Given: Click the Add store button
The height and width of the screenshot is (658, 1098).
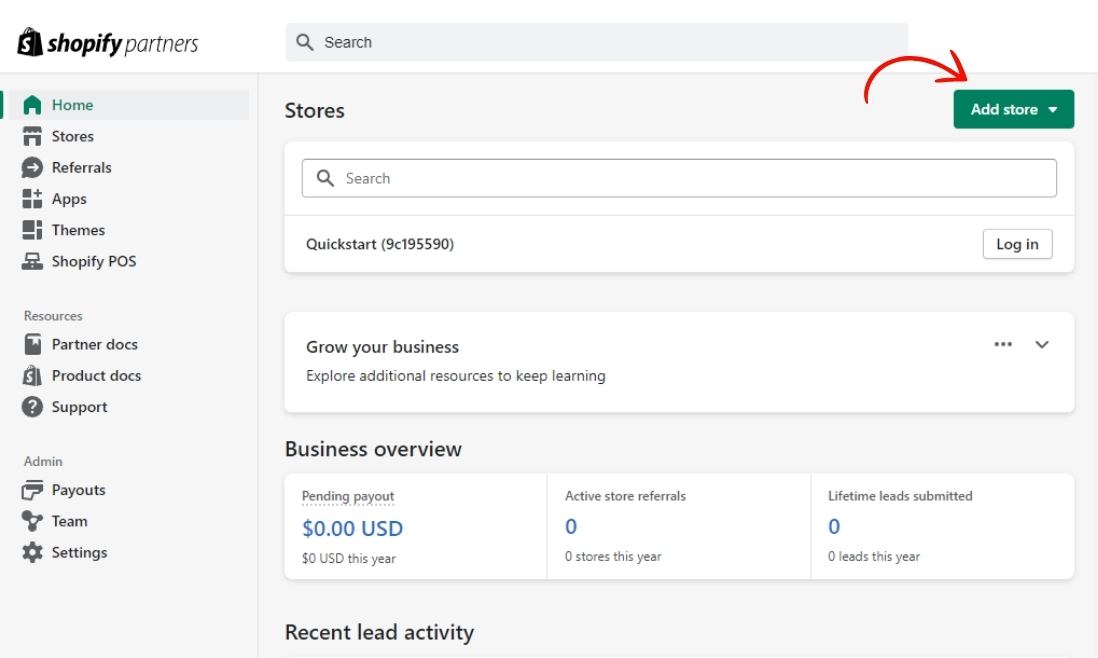Looking at the screenshot, I should pyautogui.click(x=1013, y=109).
